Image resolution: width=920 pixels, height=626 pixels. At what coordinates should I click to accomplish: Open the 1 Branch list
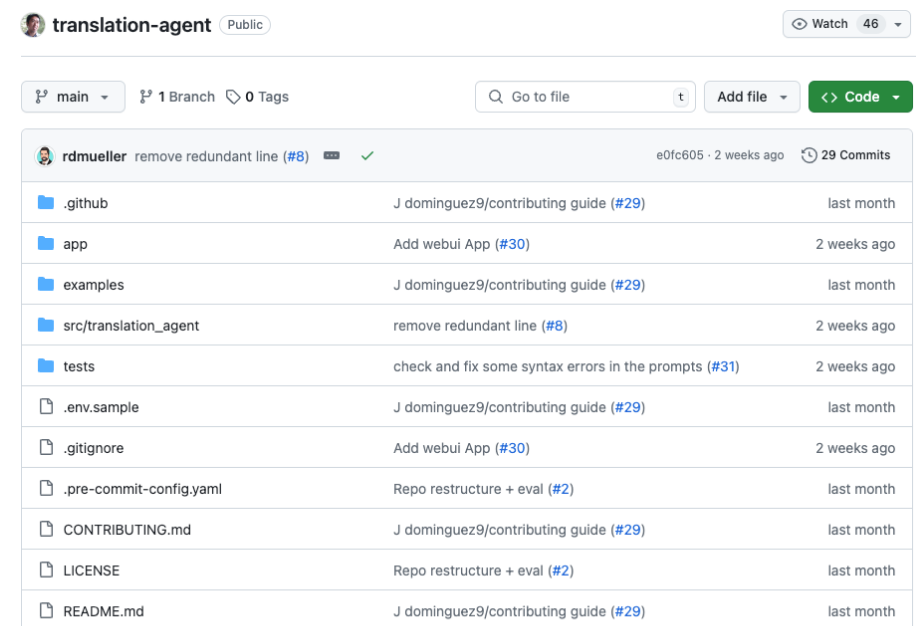pos(177,97)
